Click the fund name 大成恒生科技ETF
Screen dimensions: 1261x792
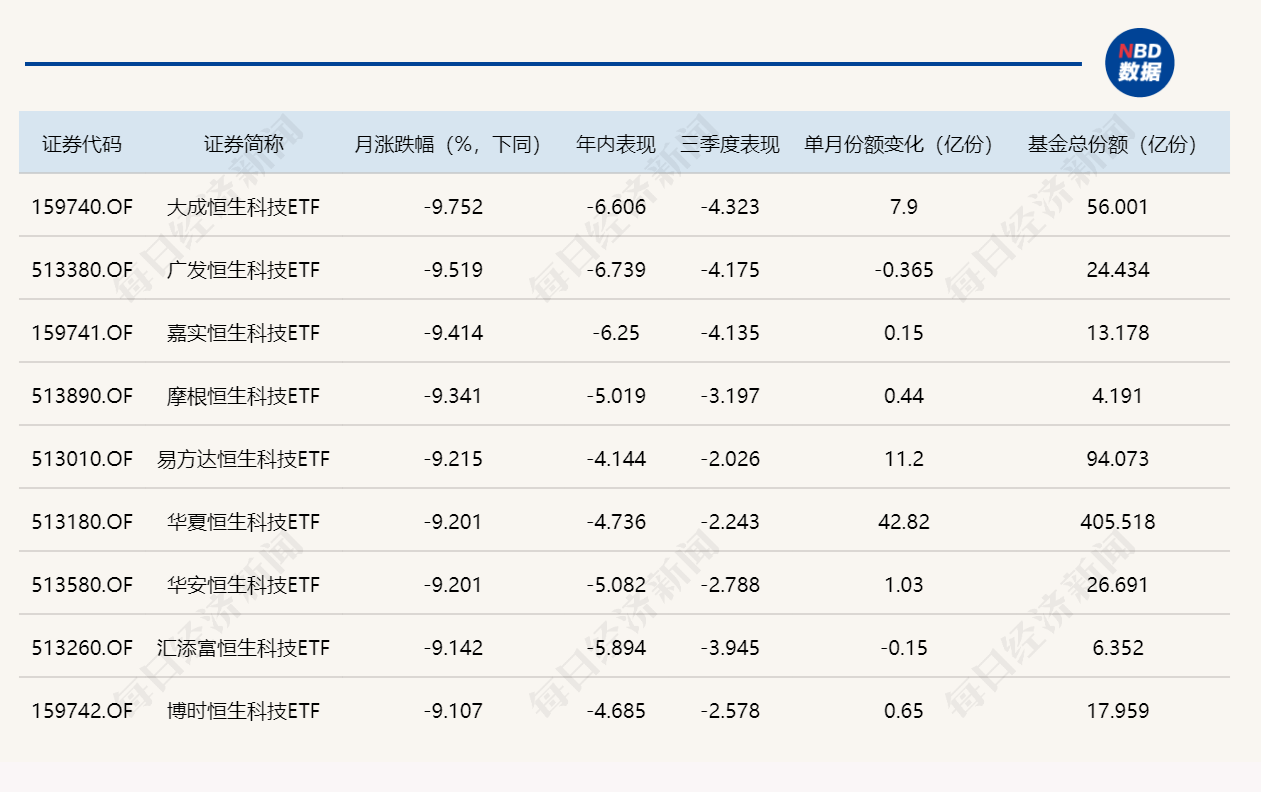[244, 207]
